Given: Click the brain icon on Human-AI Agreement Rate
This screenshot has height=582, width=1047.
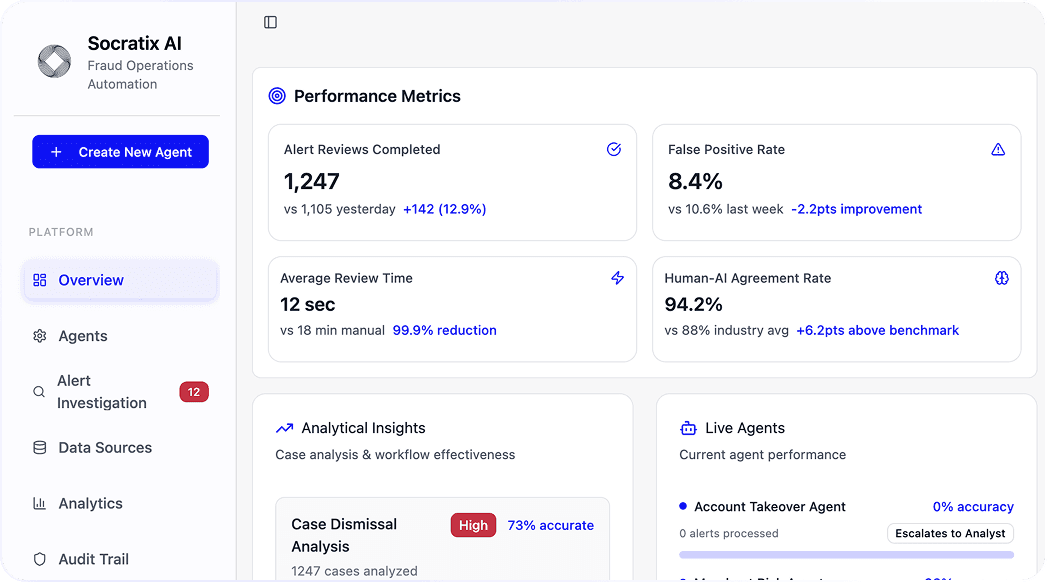Looking at the screenshot, I should pos(1002,278).
